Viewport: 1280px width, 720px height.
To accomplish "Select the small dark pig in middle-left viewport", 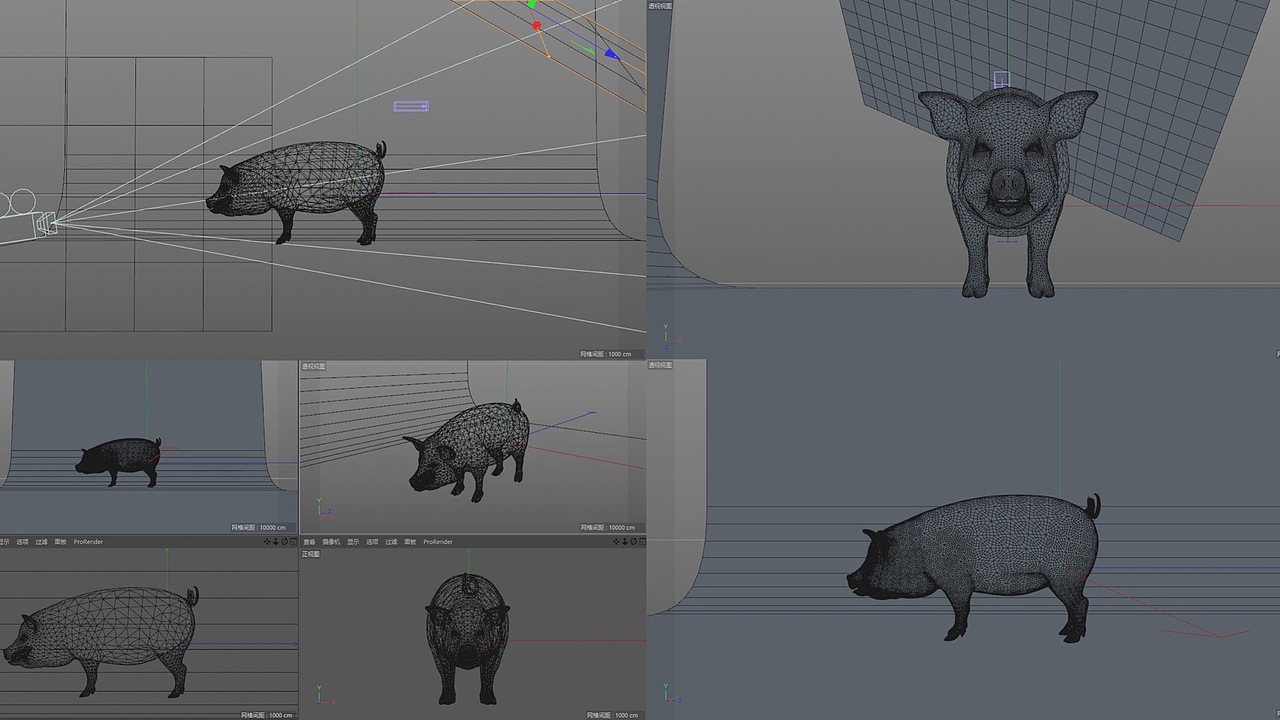I will coord(118,462).
